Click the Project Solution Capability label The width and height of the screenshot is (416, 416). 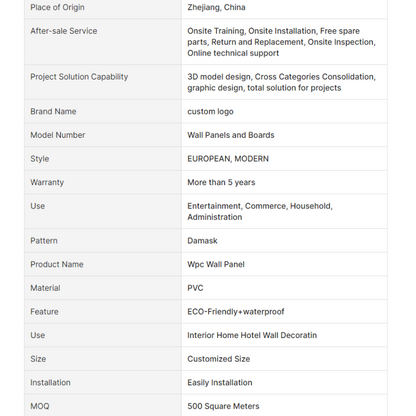[79, 77]
